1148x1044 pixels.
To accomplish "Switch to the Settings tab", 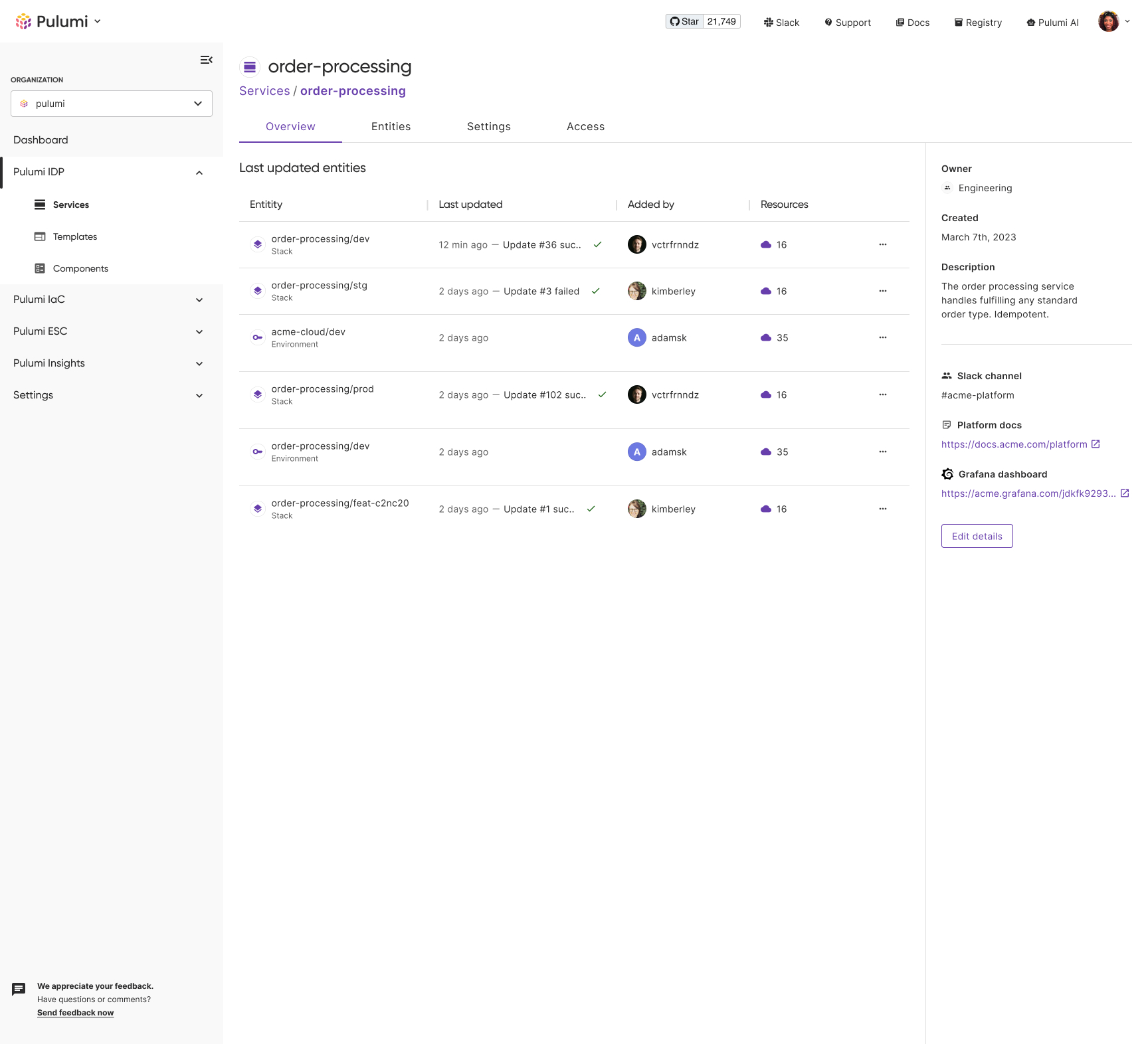I will click(489, 127).
